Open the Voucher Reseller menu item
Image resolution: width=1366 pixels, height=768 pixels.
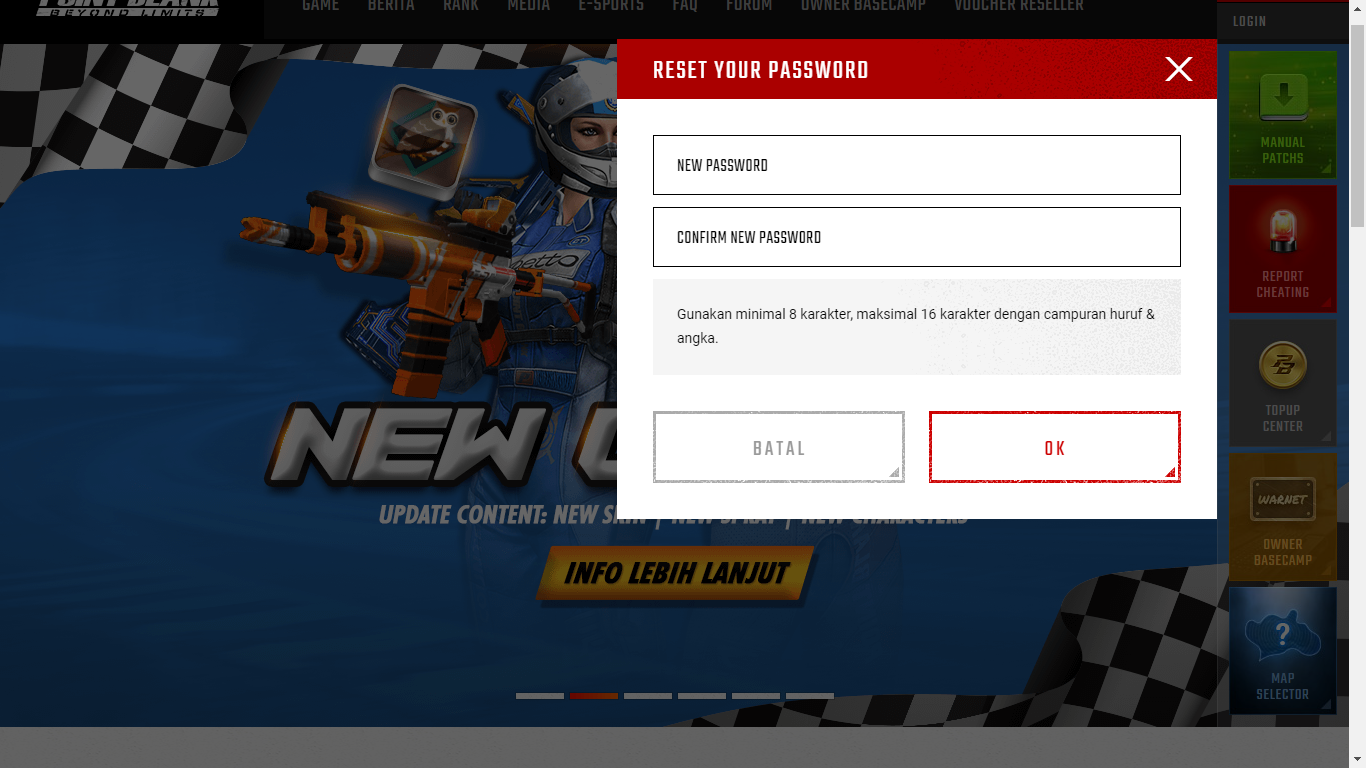(1019, 7)
